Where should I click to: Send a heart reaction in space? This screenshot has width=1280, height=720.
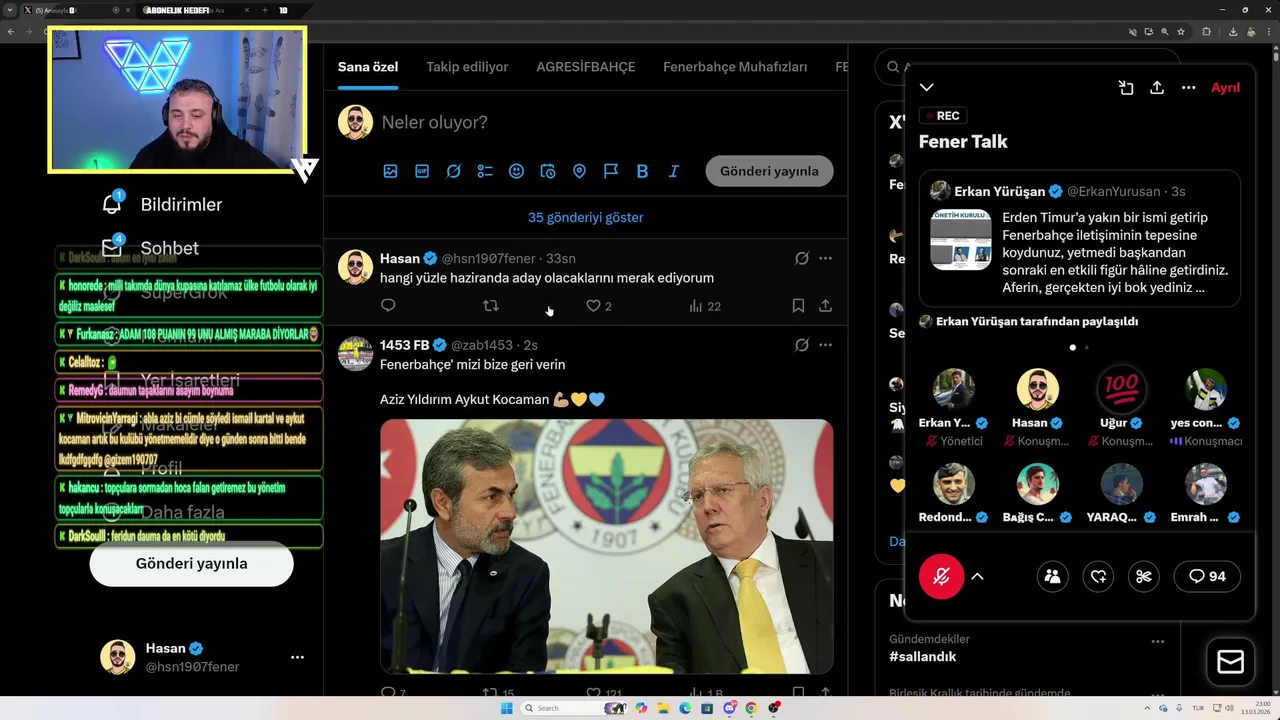[1098, 576]
